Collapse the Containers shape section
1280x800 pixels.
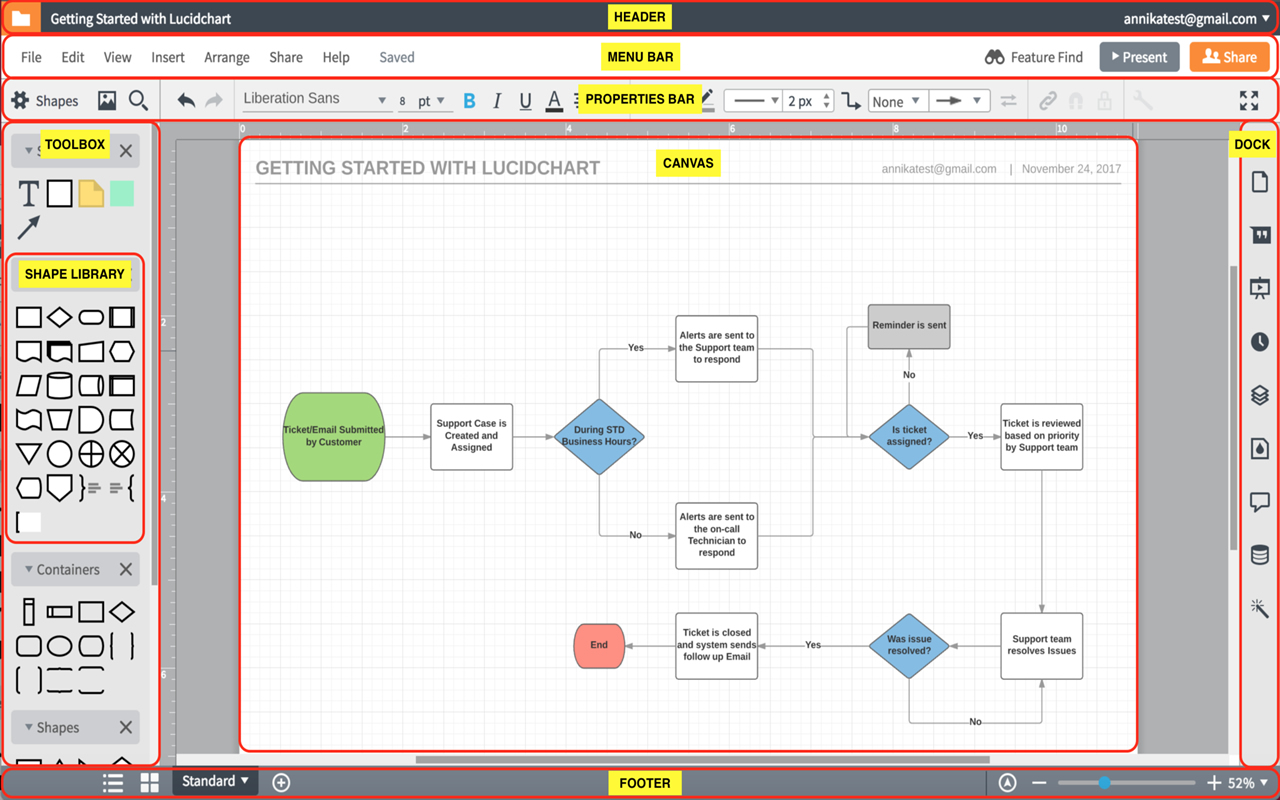pos(29,569)
